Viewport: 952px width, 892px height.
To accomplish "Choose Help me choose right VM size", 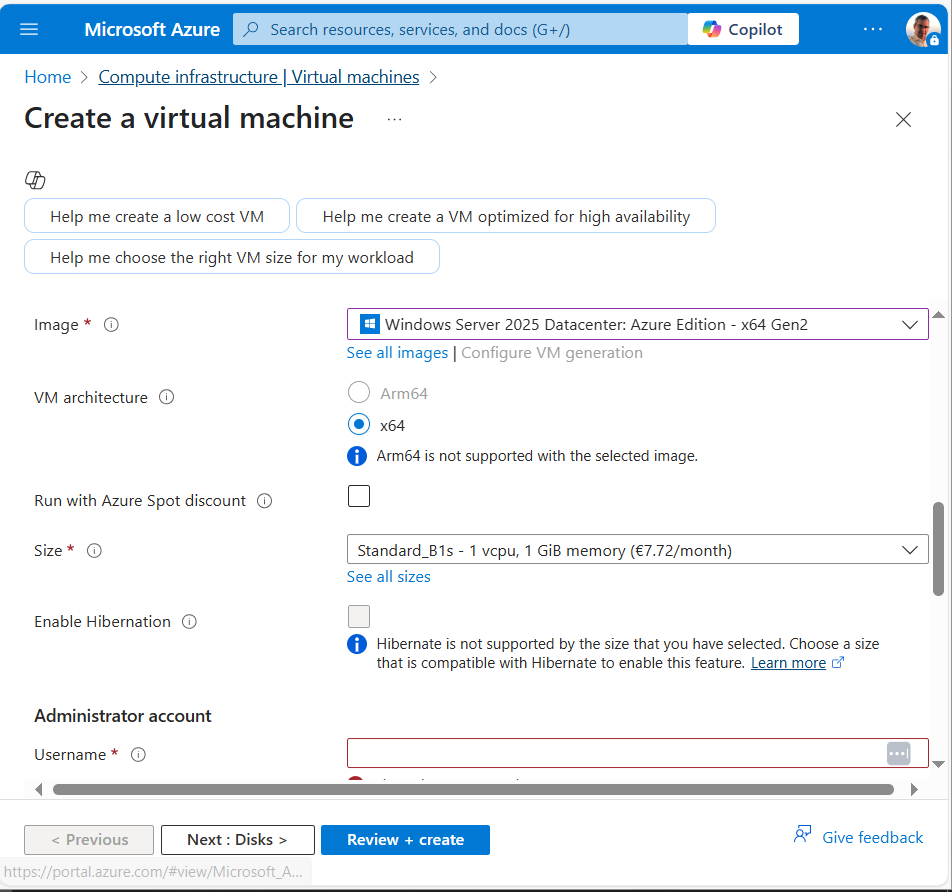I will [x=231, y=257].
